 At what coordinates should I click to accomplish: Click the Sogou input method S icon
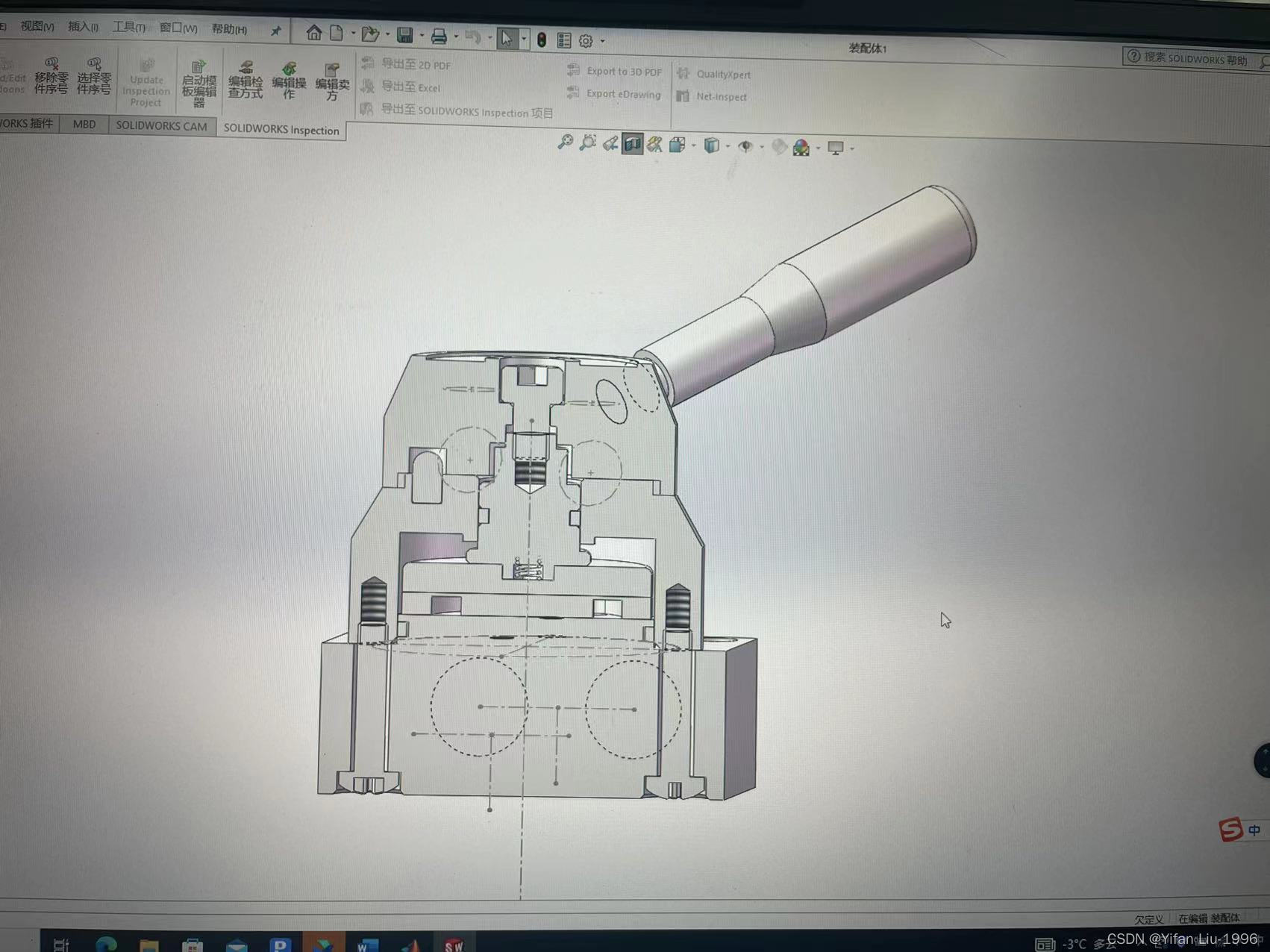[x=1230, y=829]
